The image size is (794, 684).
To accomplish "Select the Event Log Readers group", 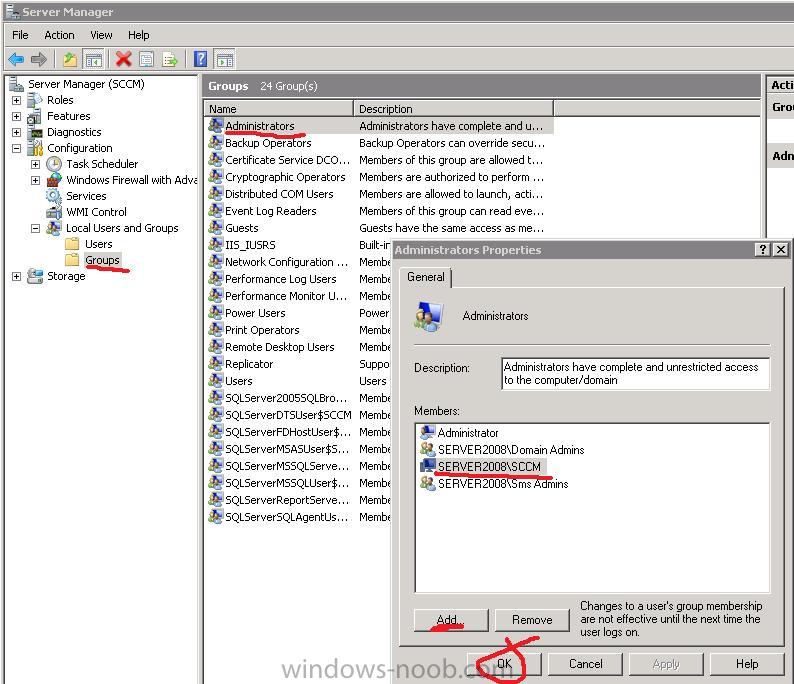I will [x=270, y=211].
